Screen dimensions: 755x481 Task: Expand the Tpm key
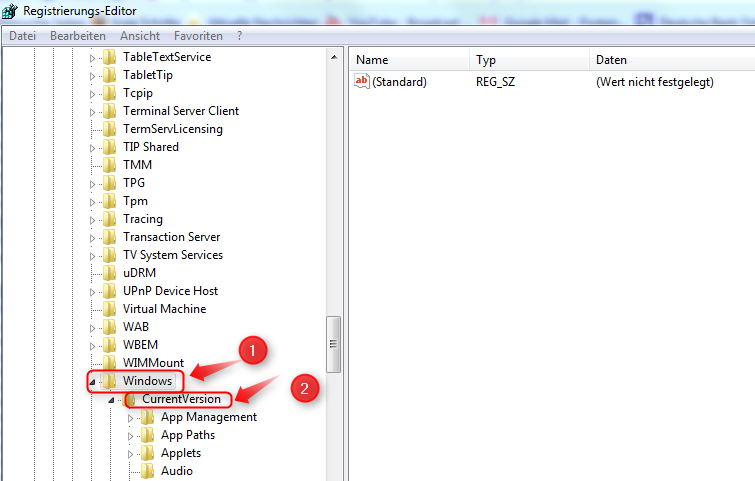[92, 202]
